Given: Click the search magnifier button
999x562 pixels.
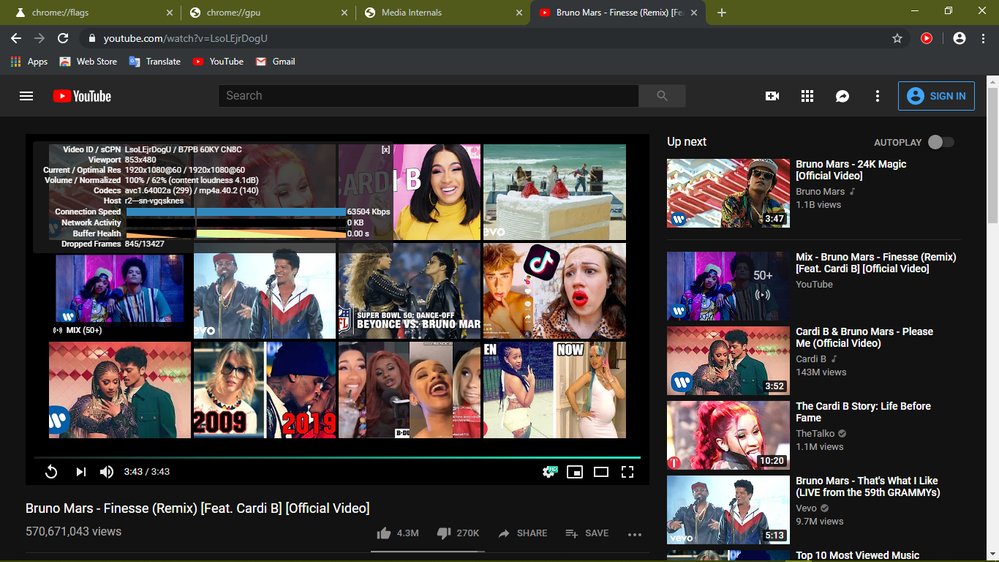Looking at the screenshot, I should (x=662, y=96).
